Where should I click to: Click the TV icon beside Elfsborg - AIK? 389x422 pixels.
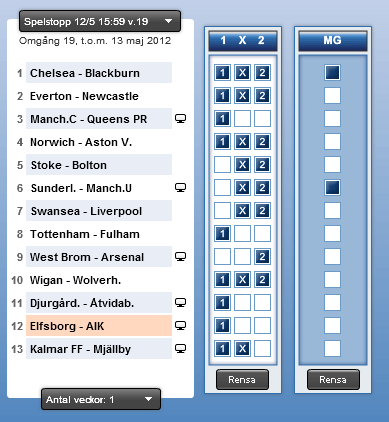coord(180,326)
